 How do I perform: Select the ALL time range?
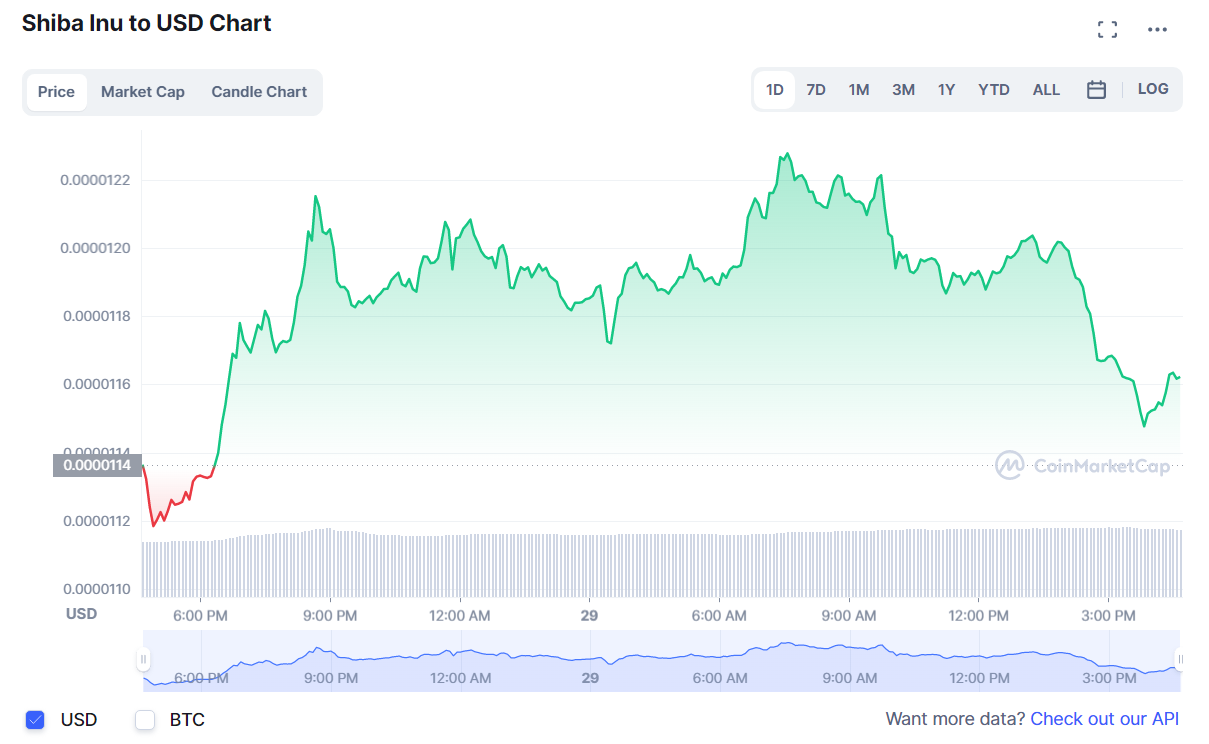pos(1046,90)
